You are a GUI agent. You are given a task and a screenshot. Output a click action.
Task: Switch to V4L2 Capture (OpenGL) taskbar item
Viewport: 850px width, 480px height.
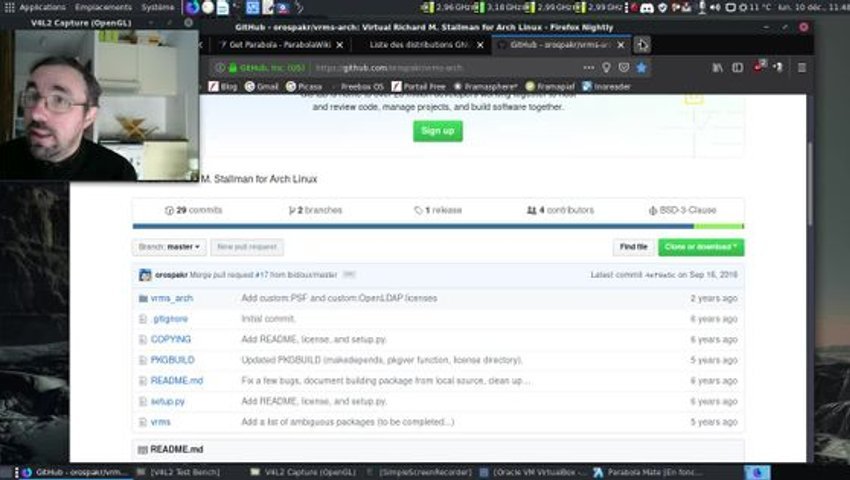(304, 472)
